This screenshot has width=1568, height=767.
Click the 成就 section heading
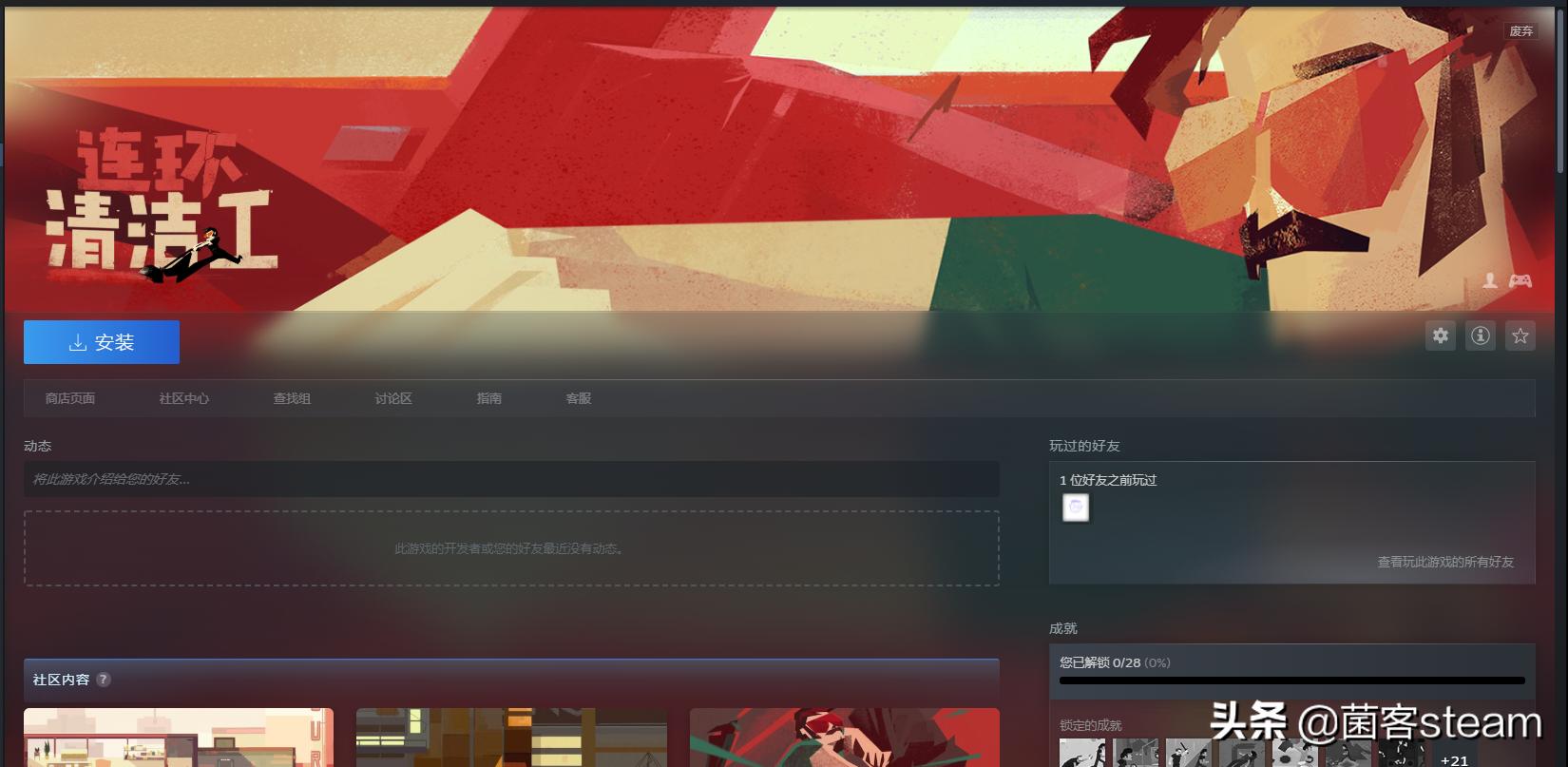pos(1063,628)
